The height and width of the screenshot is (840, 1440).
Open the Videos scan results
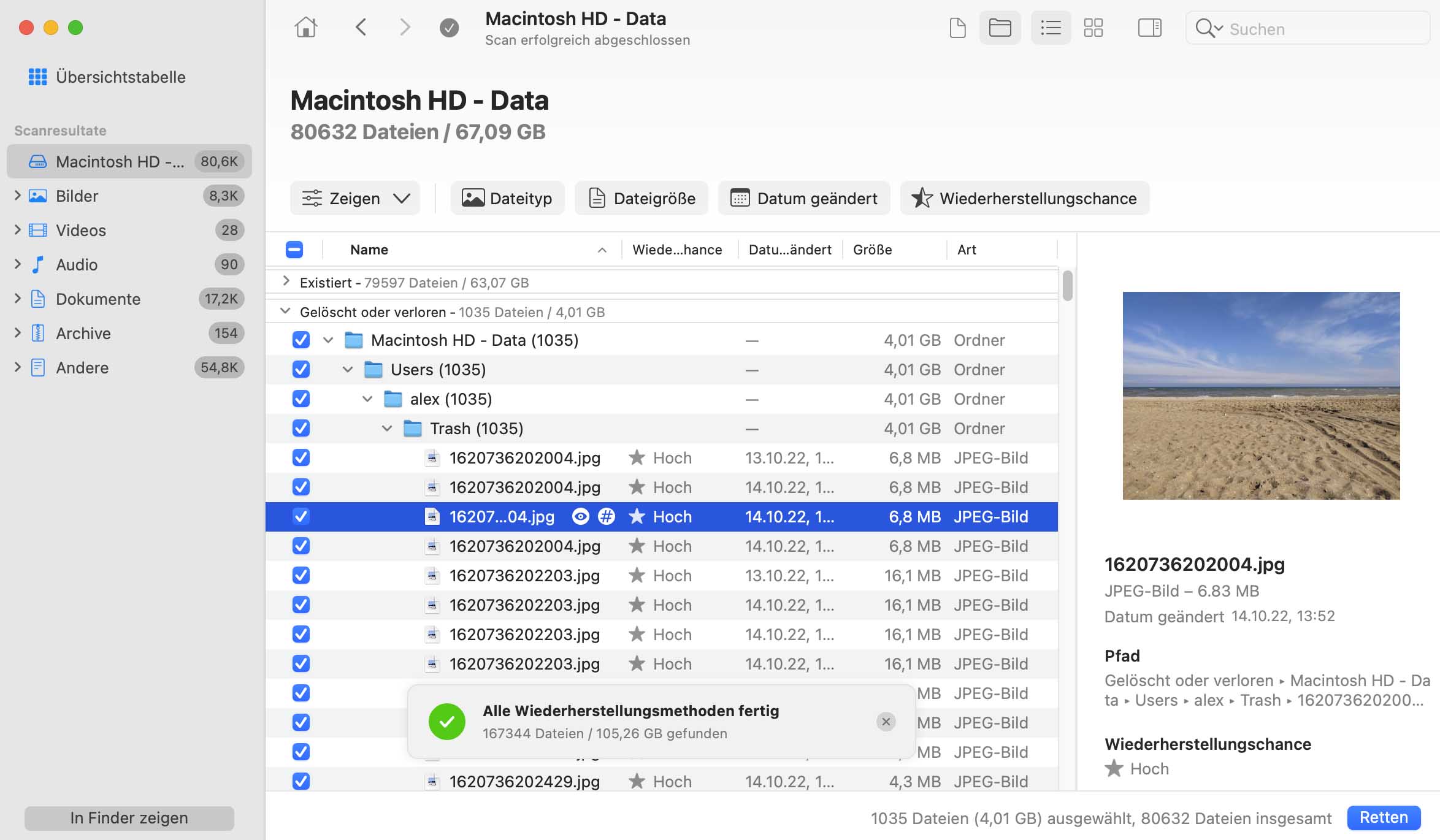pyautogui.click(x=79, y=230)
